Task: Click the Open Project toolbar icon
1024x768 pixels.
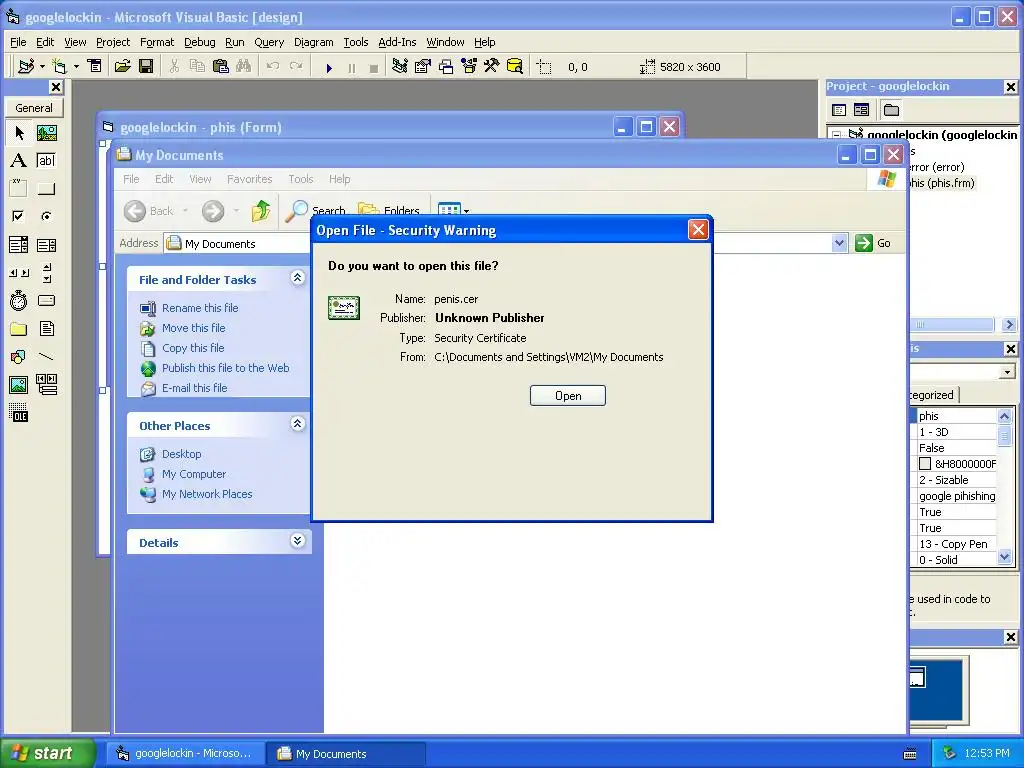Action: (x=122, y=67)
